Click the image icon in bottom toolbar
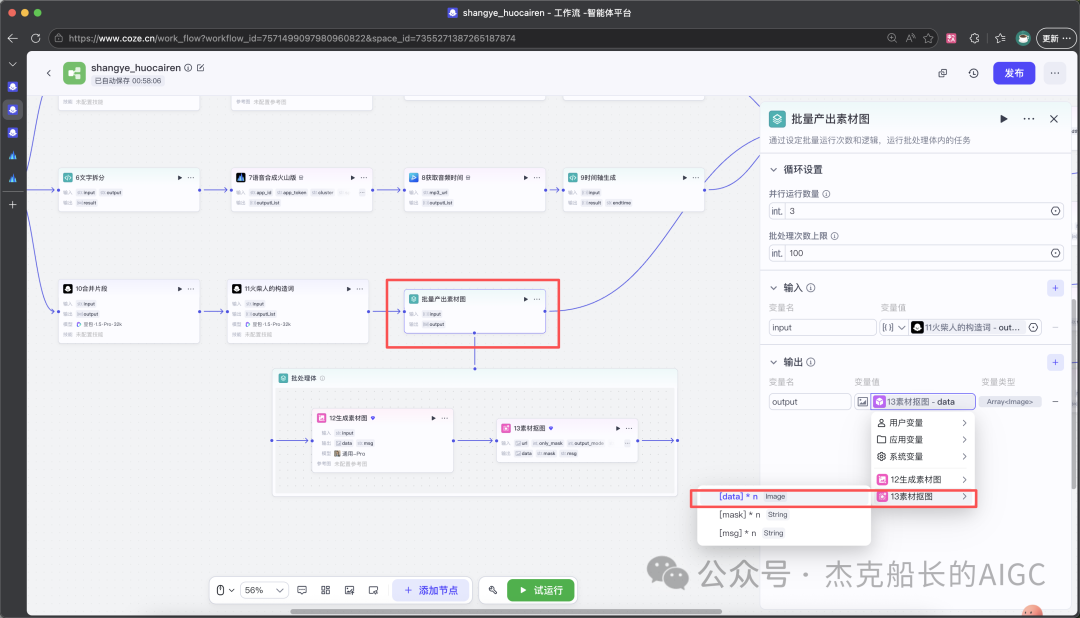 click(x=349, y=590)
